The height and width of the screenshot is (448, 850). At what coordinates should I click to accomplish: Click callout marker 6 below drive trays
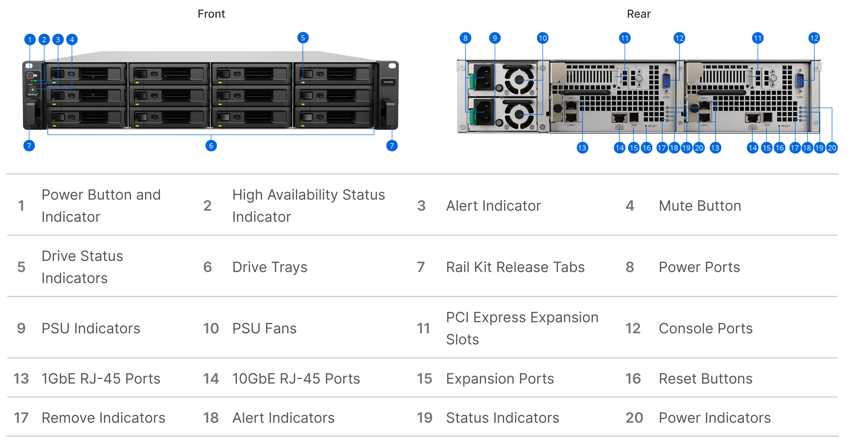pos(211,145)
